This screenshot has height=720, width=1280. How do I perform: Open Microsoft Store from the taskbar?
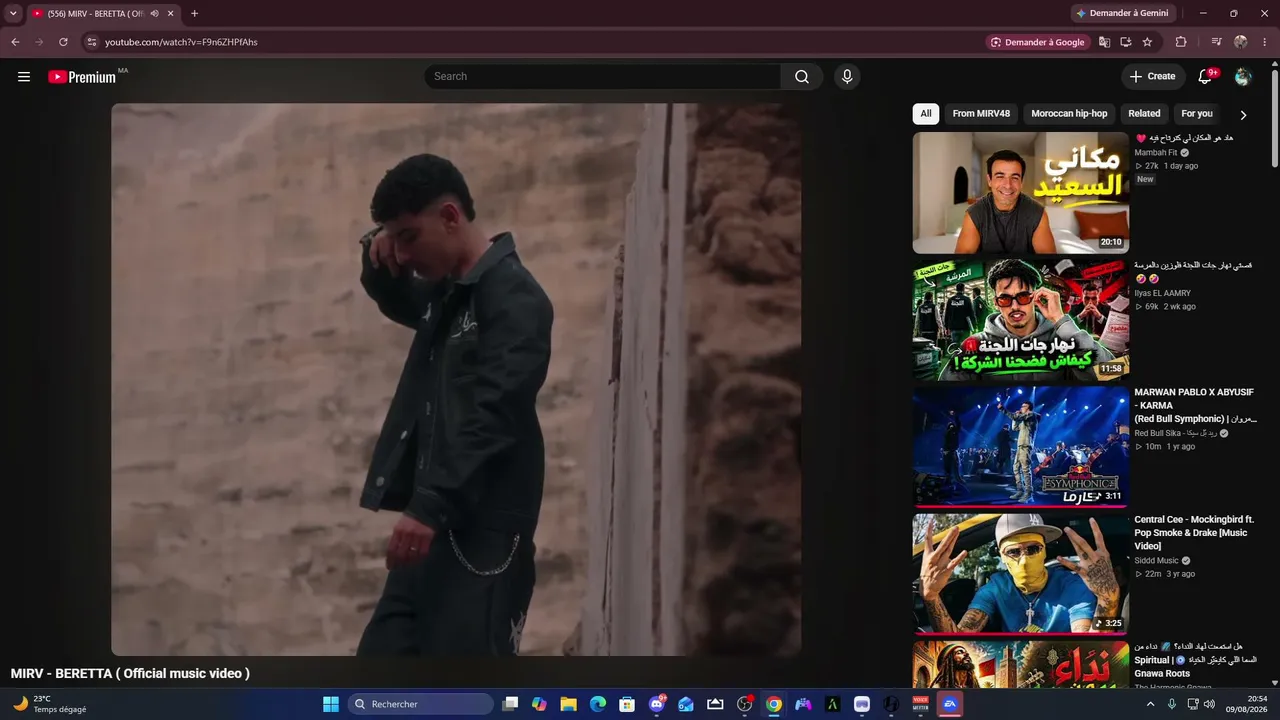coord(627,704)
